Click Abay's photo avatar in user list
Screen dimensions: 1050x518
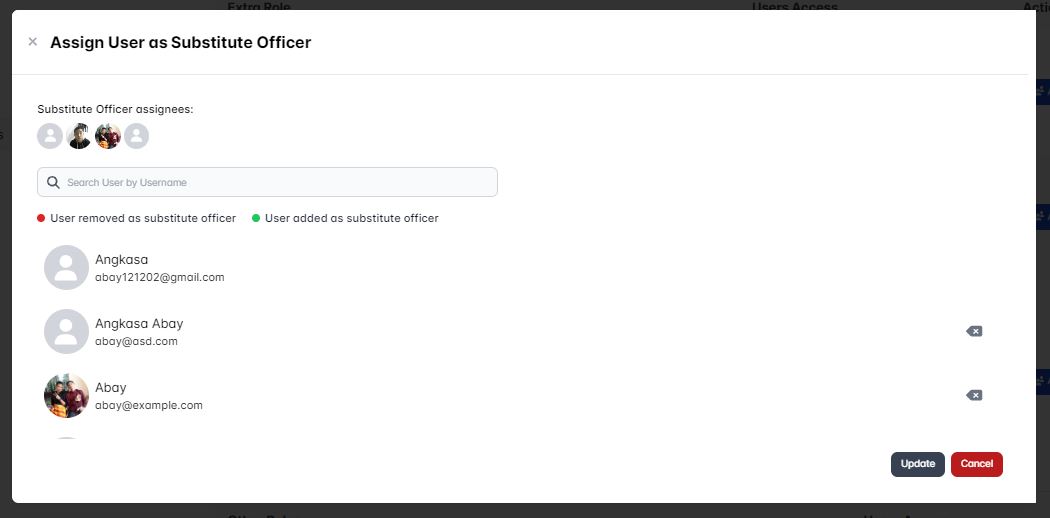click(x=66, y=396)
